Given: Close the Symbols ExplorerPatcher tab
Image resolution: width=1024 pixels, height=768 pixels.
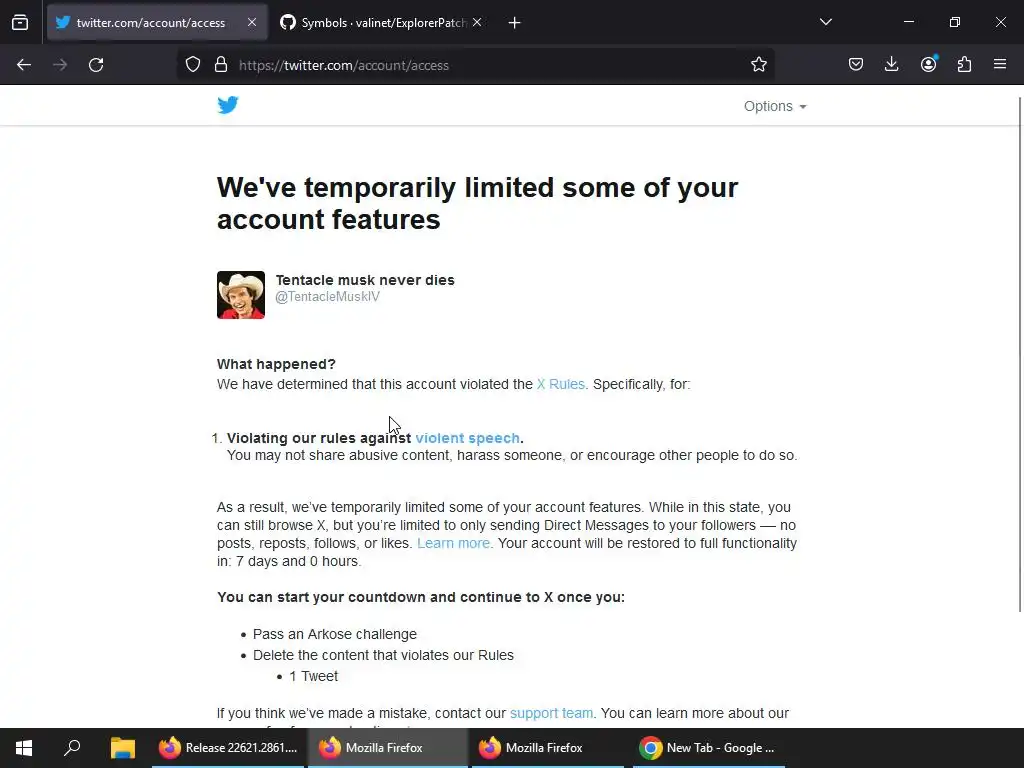Looking at the screenshot, I should 477,22.
